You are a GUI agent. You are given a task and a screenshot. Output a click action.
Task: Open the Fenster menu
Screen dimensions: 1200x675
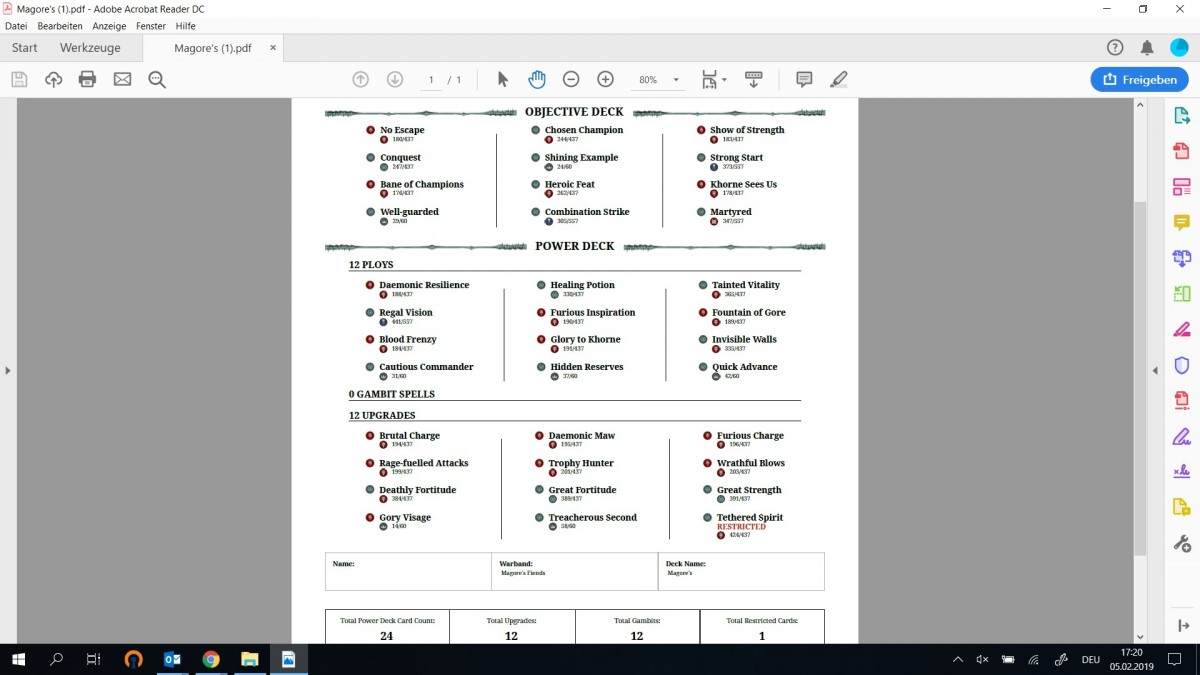coord(151,26)
